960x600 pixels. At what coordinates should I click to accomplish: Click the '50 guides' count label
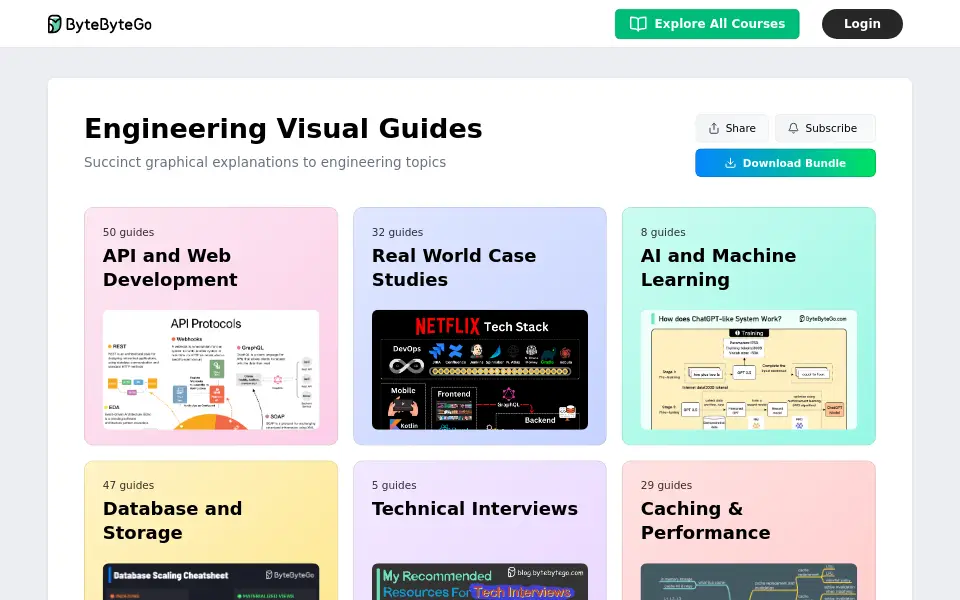click(129, 232)
